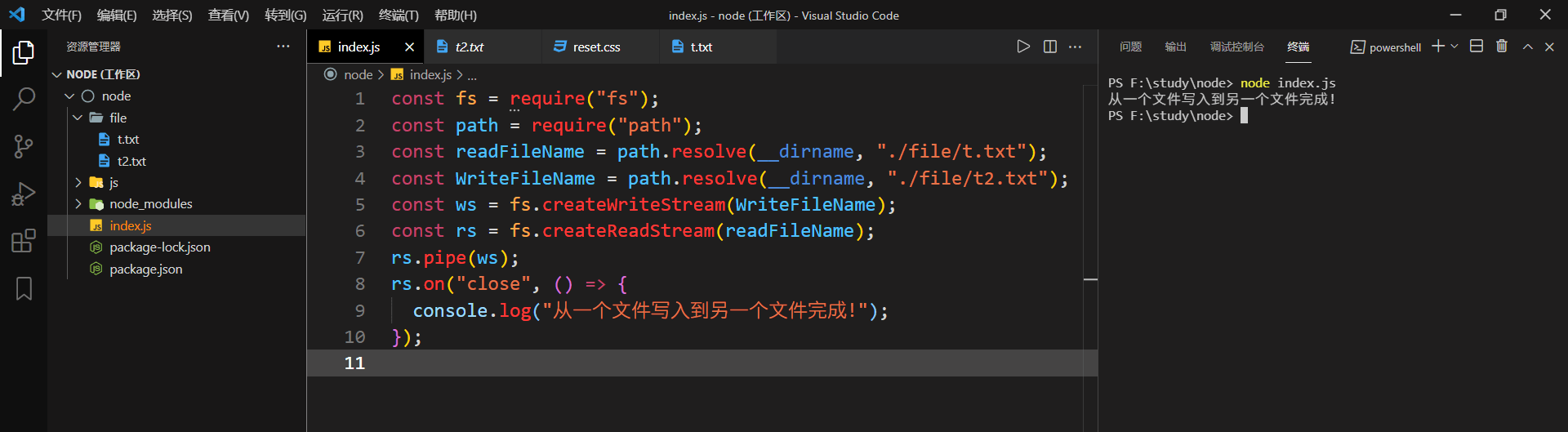
Task: Switch to the t.txt editor tab
Action: (718, 47)
